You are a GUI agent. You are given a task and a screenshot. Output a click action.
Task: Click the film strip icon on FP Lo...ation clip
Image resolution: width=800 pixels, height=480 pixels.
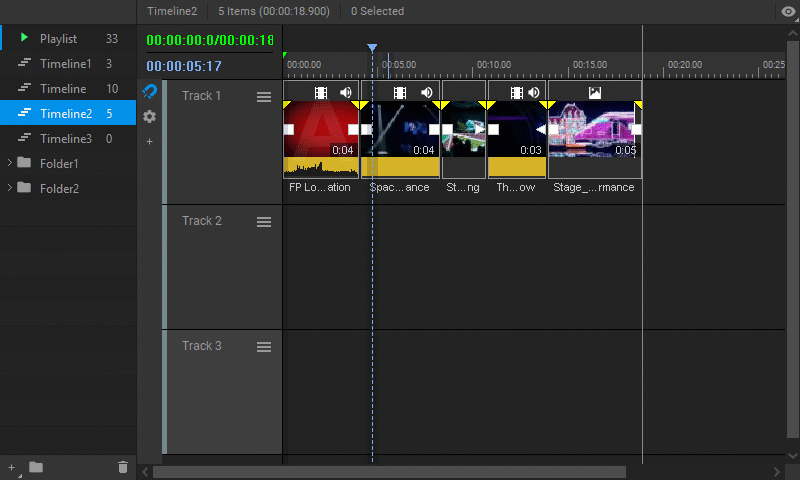321,93
